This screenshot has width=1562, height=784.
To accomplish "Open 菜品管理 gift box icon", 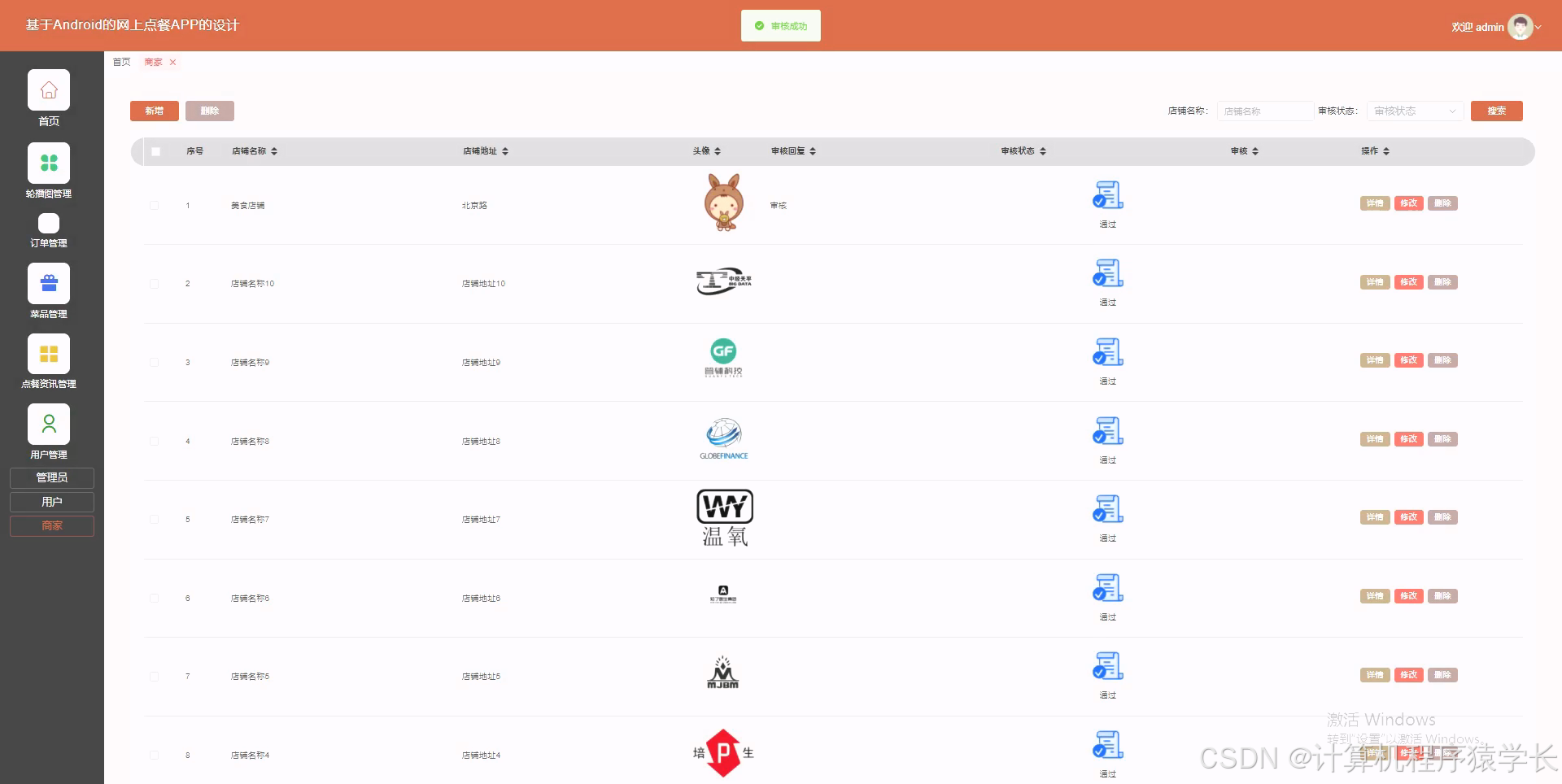I will pyautogui.click(x=49, y=283).
